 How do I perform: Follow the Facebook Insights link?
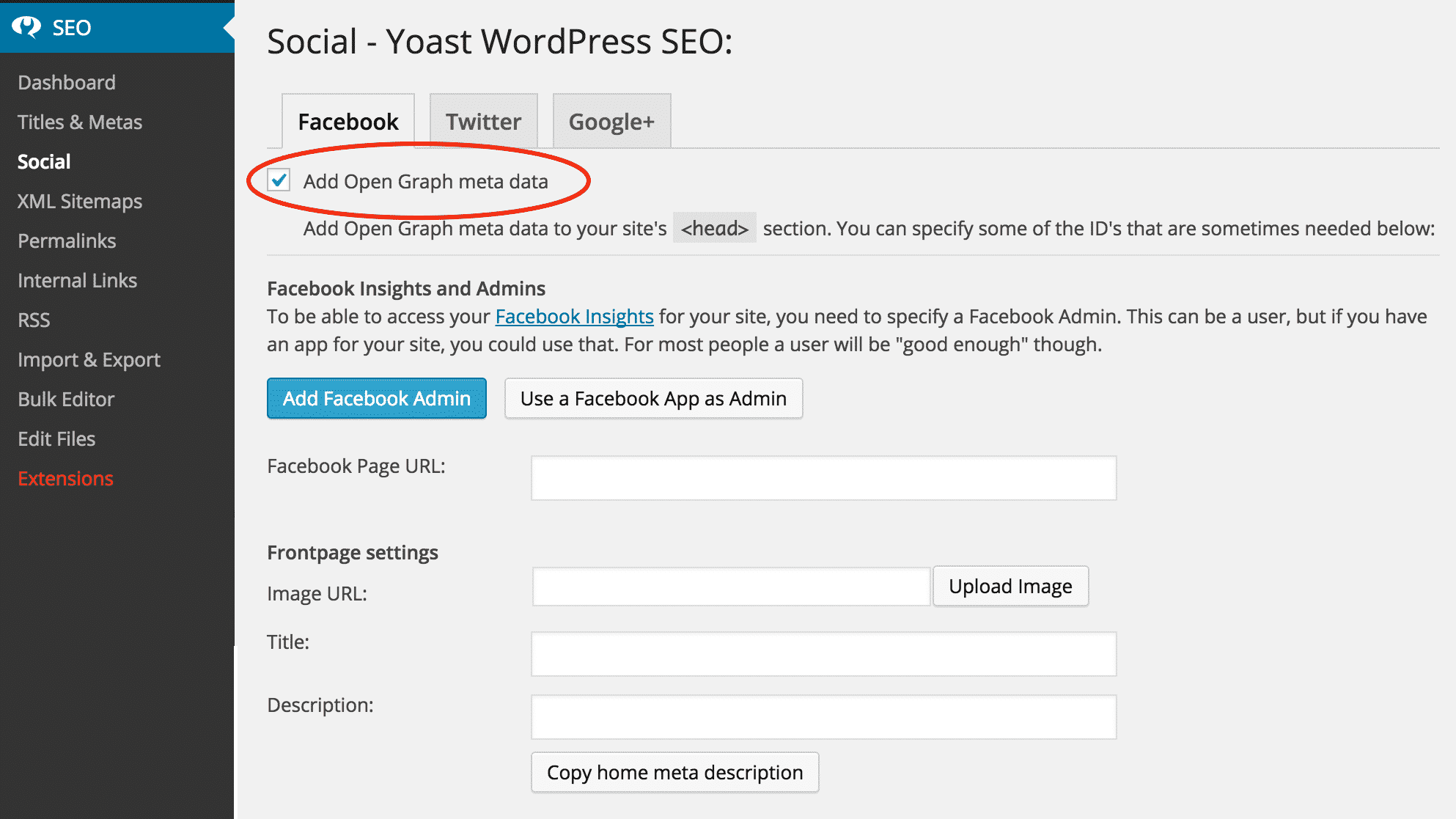tap(574, 316)
